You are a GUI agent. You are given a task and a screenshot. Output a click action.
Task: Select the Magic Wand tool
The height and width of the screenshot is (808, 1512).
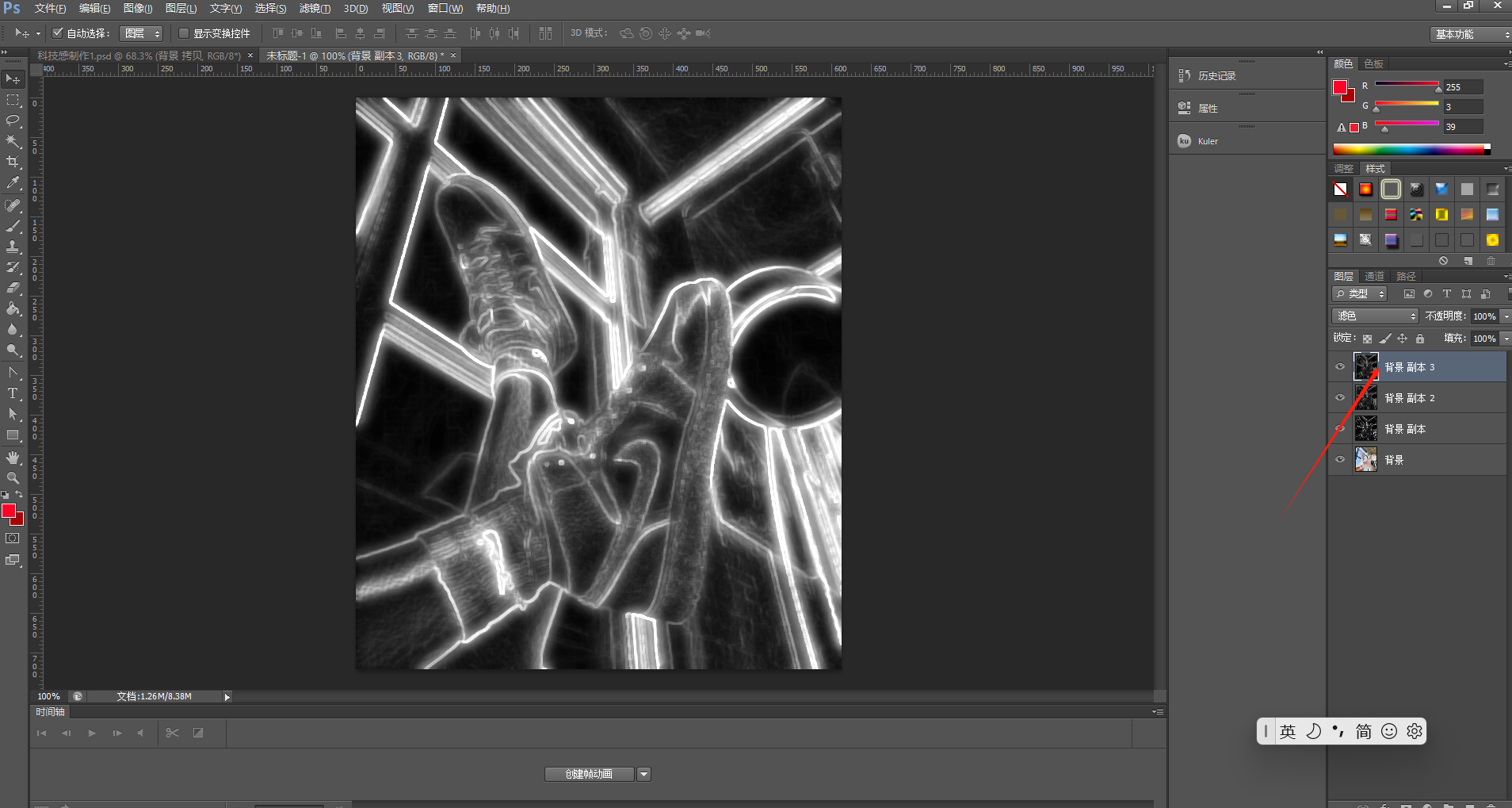coord(13,141)
